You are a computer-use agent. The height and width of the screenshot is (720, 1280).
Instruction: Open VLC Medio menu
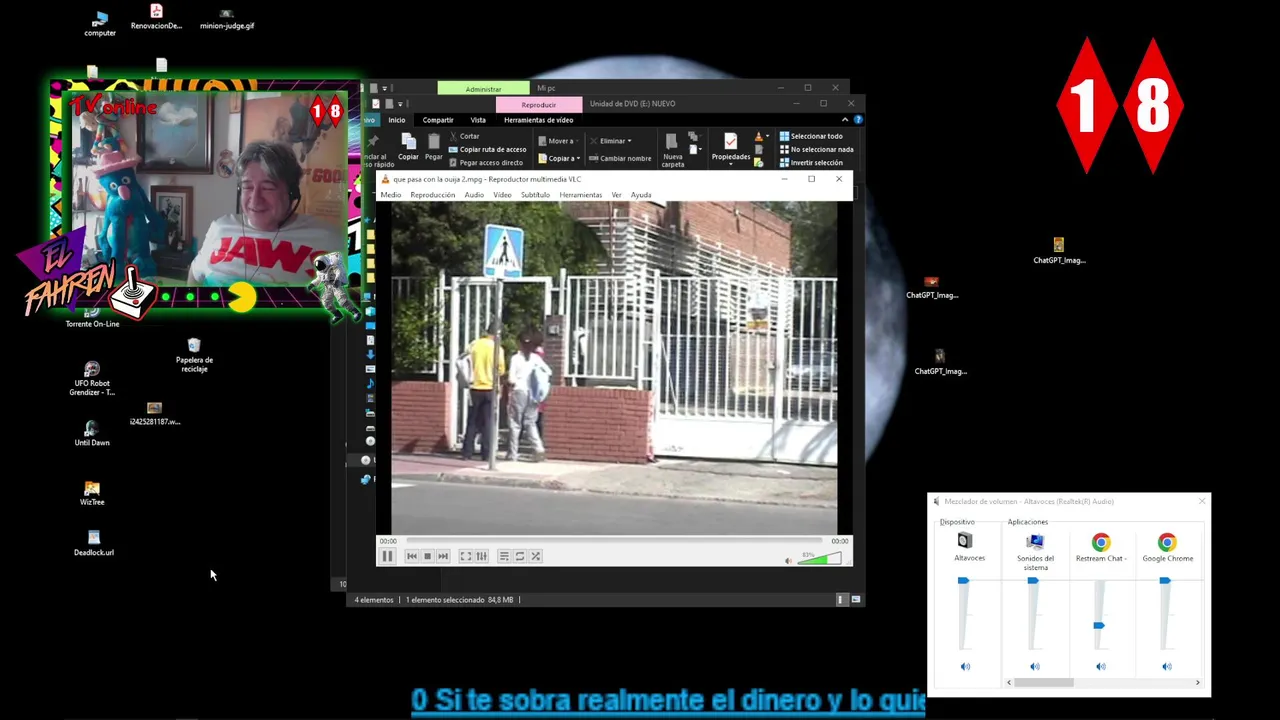pos(390,195)
